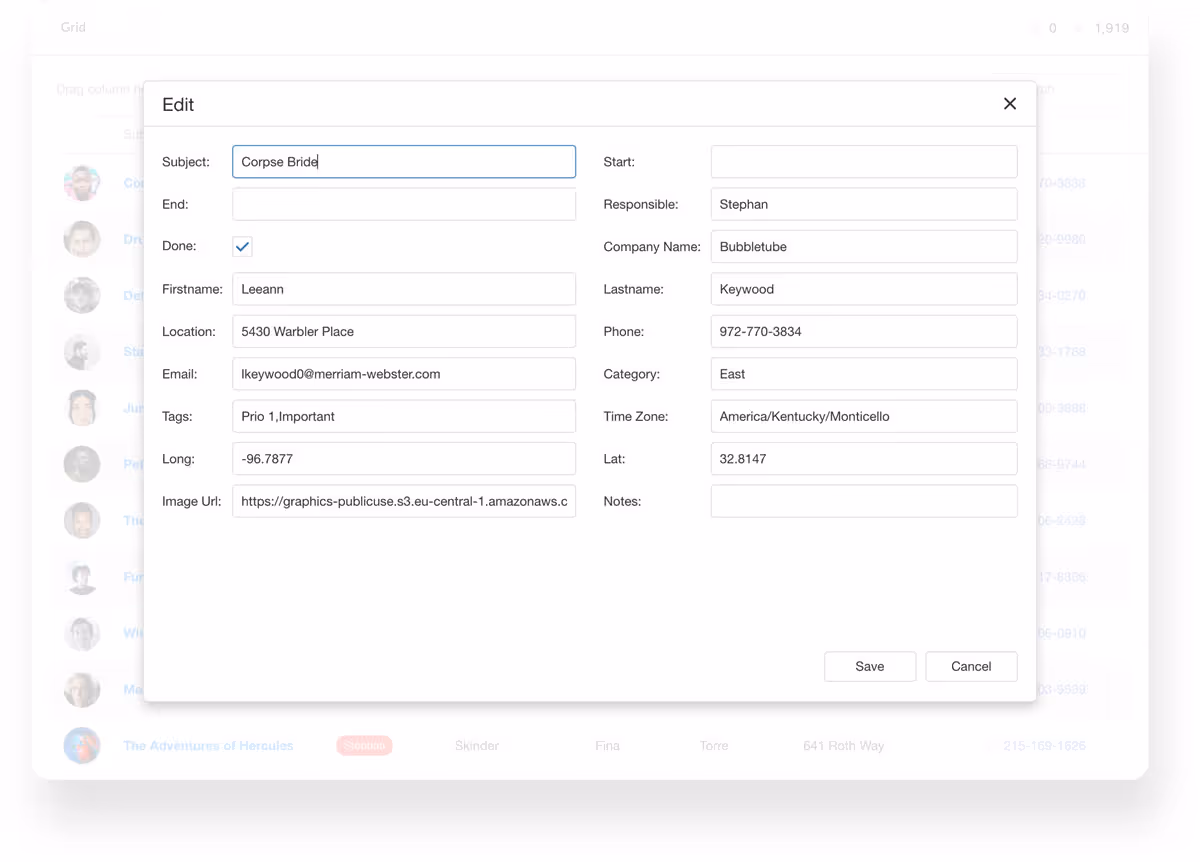Screen dimensions: 1200x862
Task: Edit the Location field 5430 Warbler Place
Action: [x=404, y=332]
